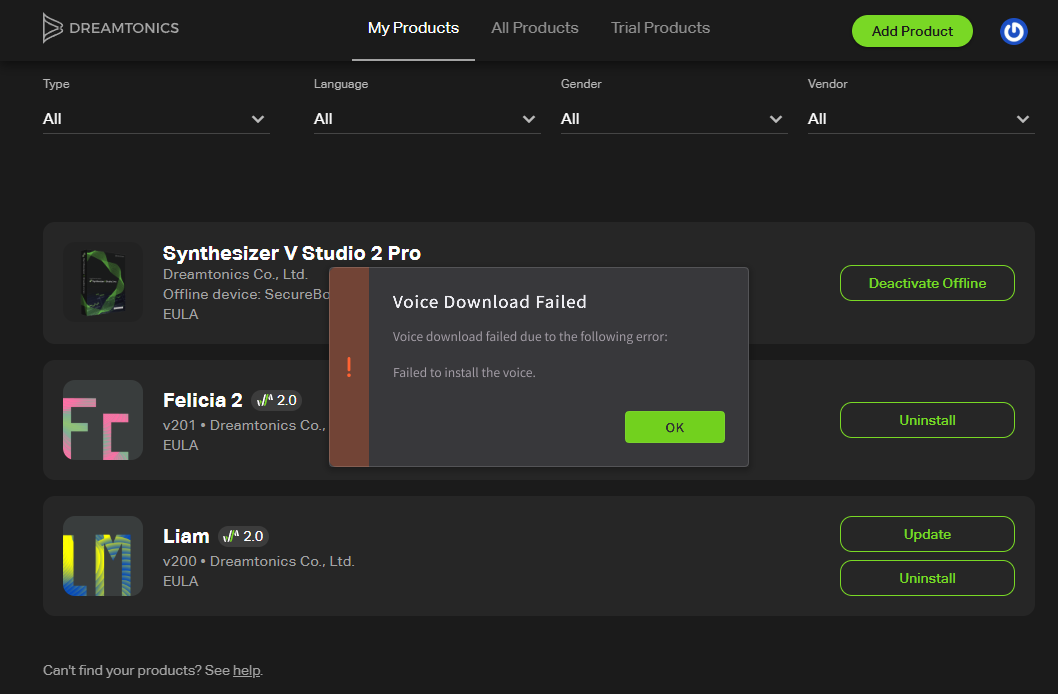Click the Felicia 2 voice thumbnail
The image size is (1058, 694).
pos(103,420)
